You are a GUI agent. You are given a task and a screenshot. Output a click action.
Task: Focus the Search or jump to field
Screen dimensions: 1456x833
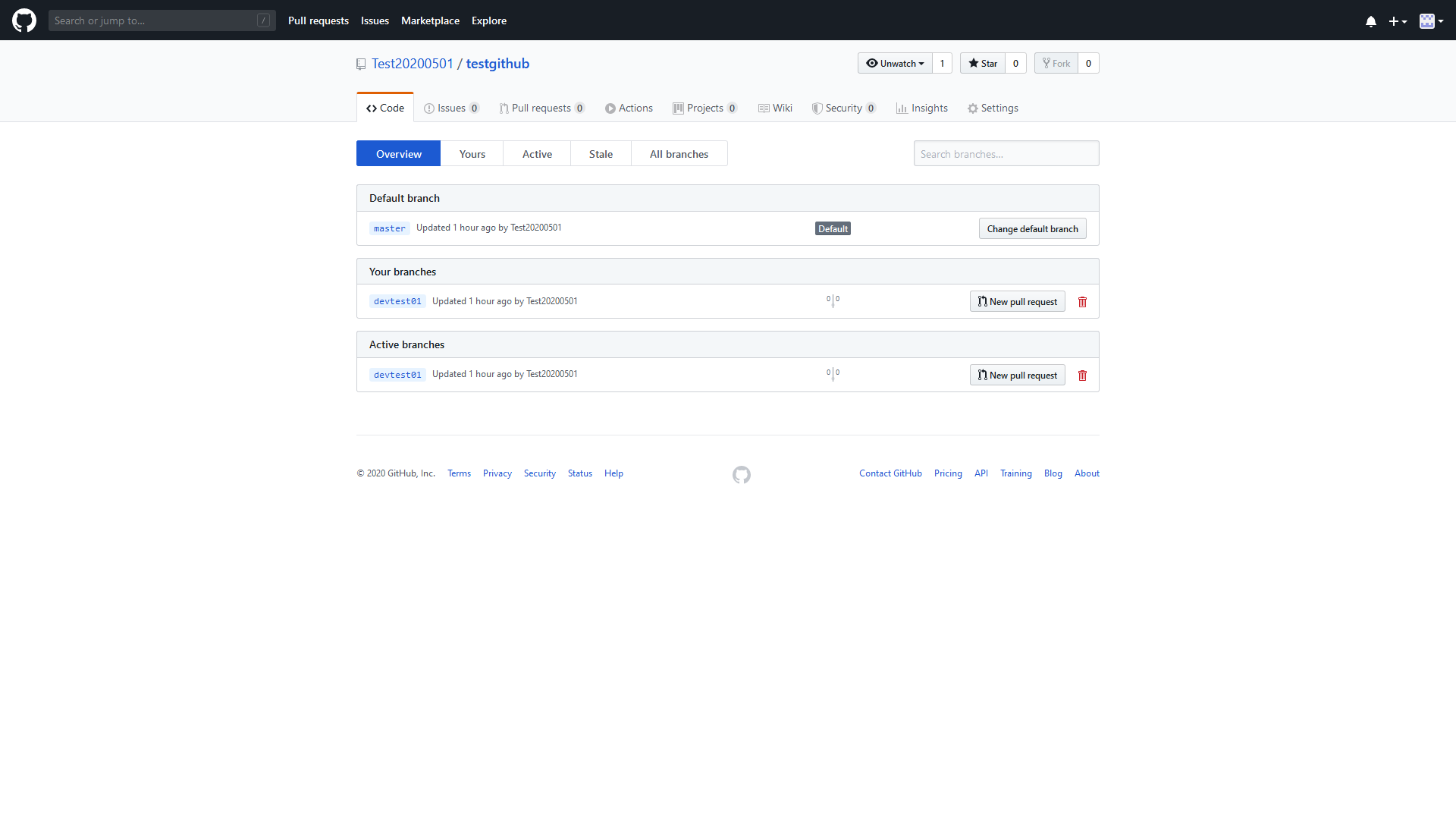[x=162, y=20]
